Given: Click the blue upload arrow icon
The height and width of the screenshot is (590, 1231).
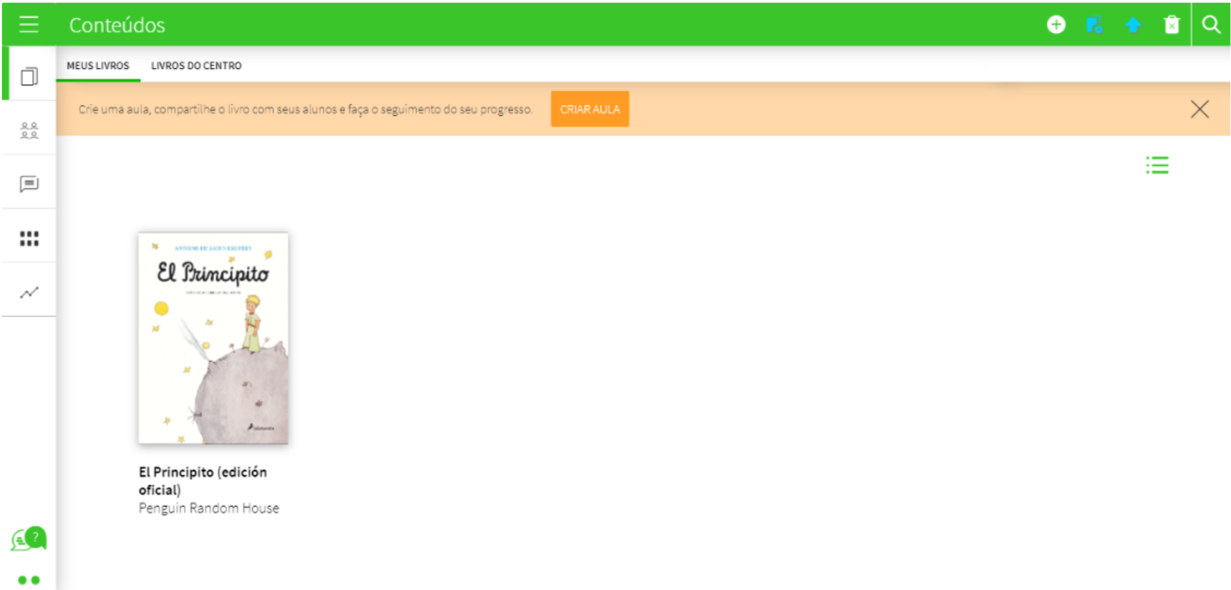Looking at the screenshot, I should 1133,25.
